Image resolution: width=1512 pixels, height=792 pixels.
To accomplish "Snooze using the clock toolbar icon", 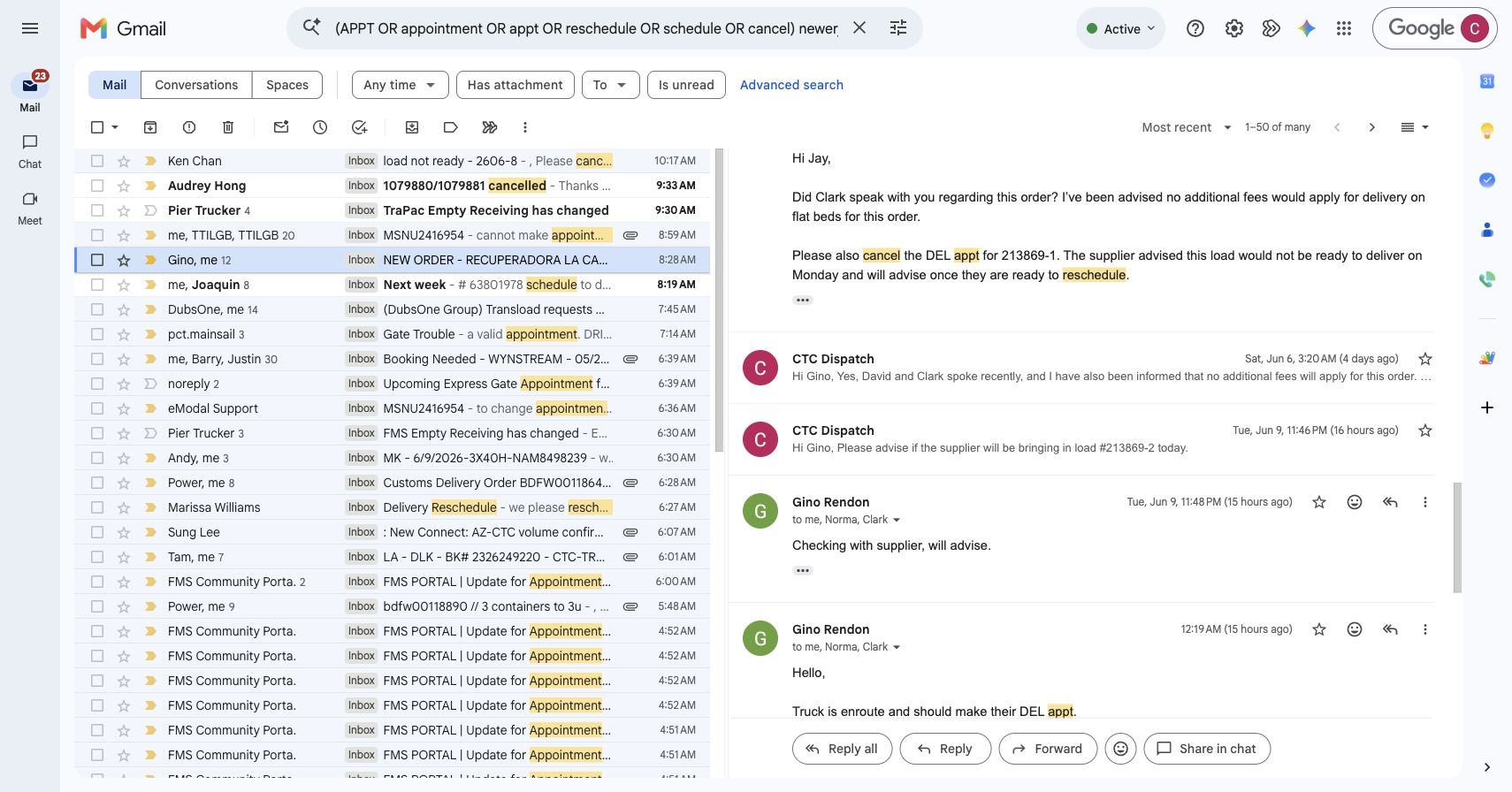I will click(320, 127).
